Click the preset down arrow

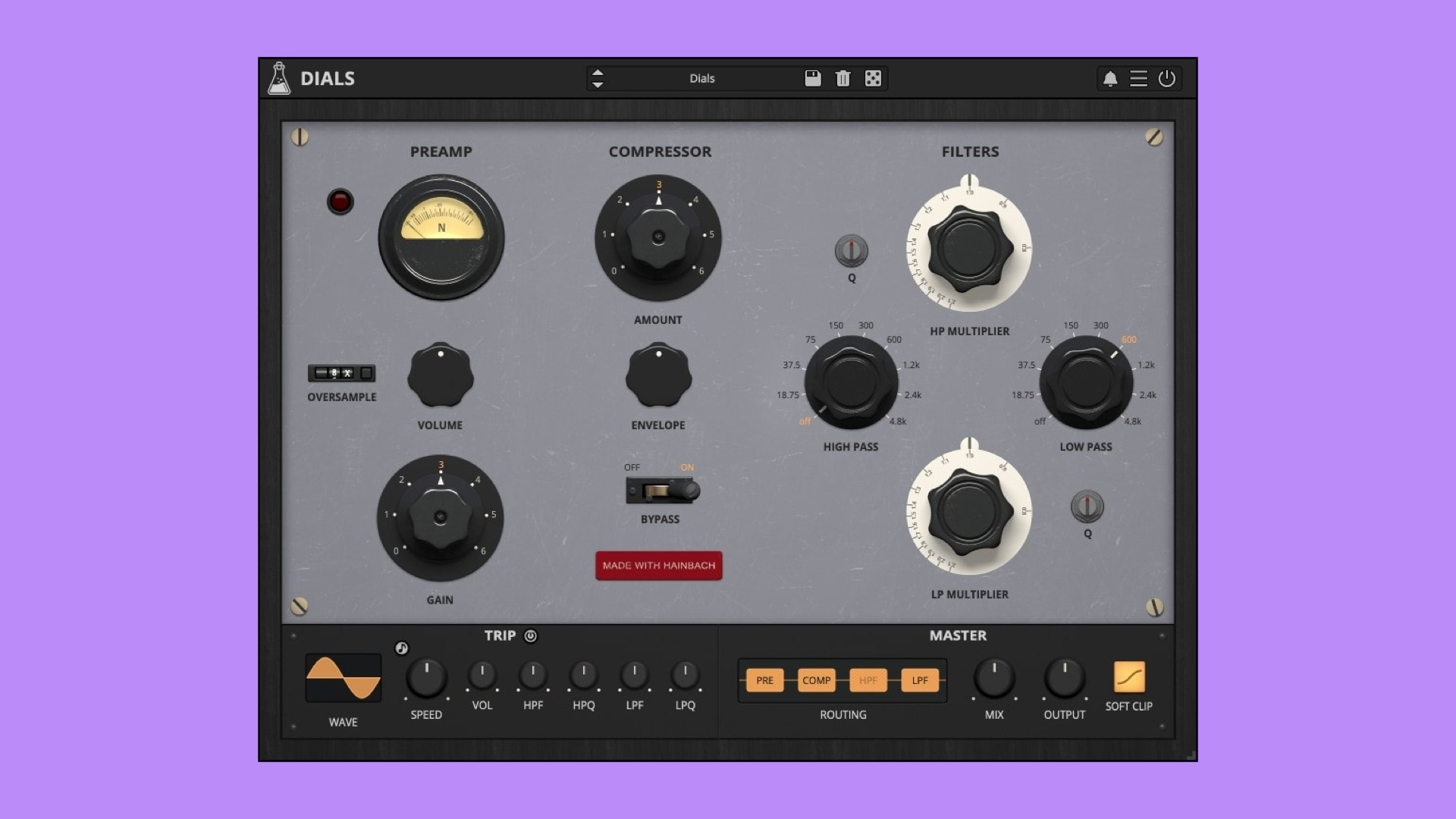click(598, 84)
